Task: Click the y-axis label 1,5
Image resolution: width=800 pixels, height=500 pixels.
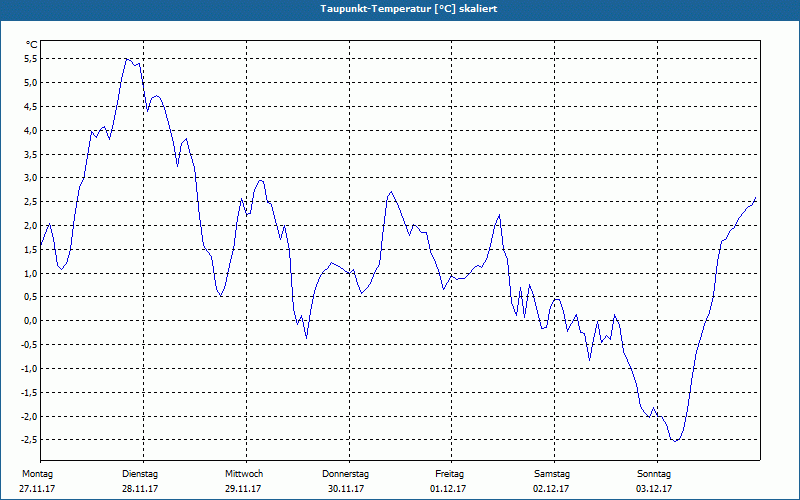Action: pyautogui.click(x=31, y=249)
